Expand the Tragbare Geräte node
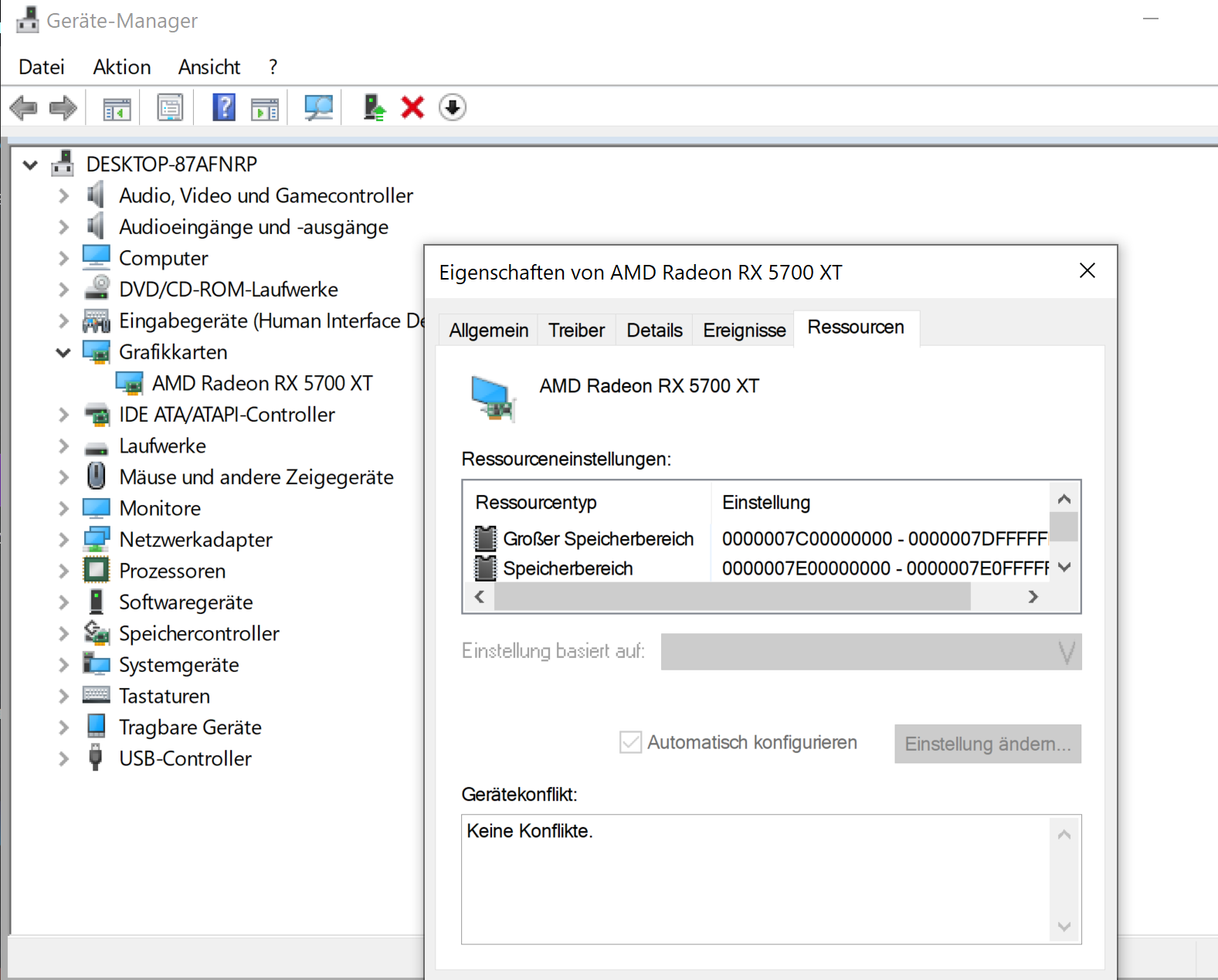Image resolution: width=1218 pixels, height=980 pixels. click(63, 727)
